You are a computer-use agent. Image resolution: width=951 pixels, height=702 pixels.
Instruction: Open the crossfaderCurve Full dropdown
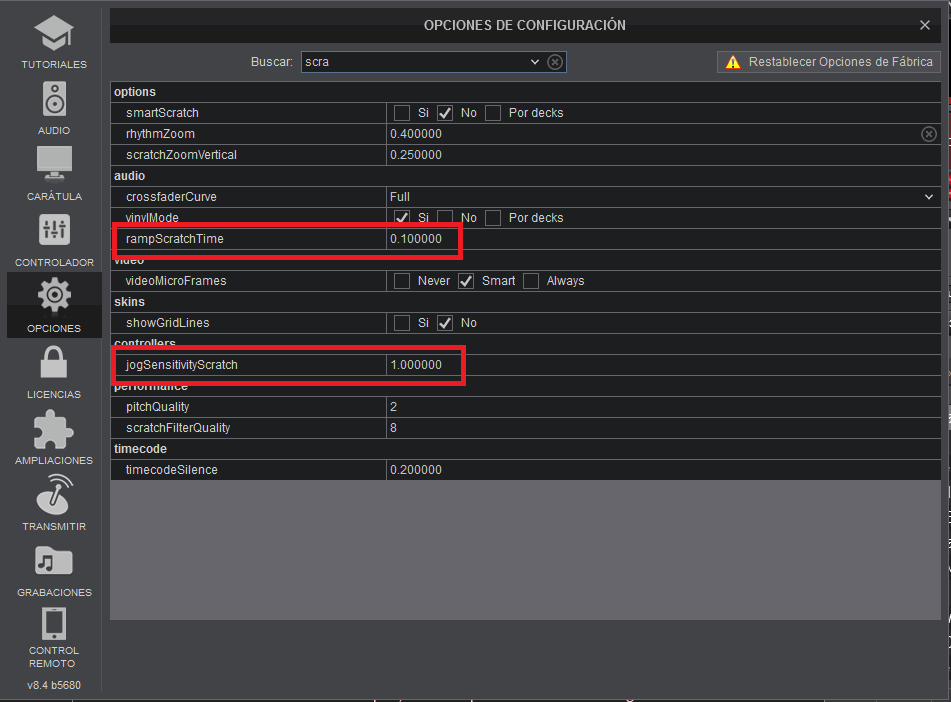[x=664, y=197]
